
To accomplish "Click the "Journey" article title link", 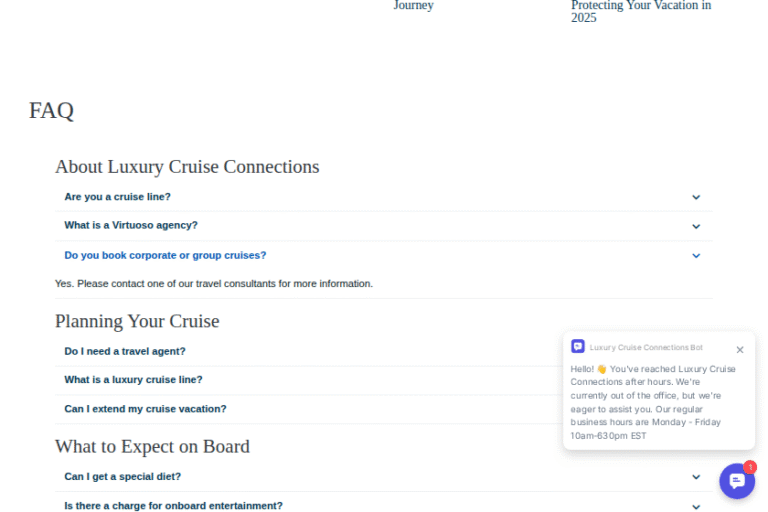I will tap(413, 6).
